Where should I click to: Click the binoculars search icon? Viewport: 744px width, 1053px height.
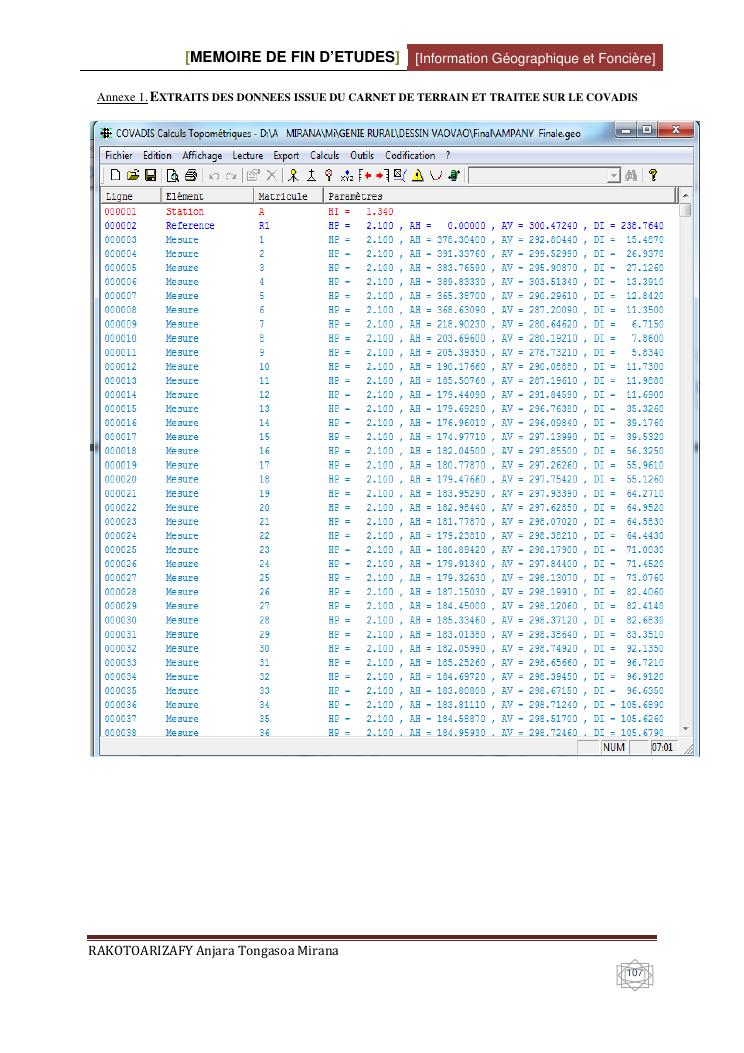(x=631, y=175)
